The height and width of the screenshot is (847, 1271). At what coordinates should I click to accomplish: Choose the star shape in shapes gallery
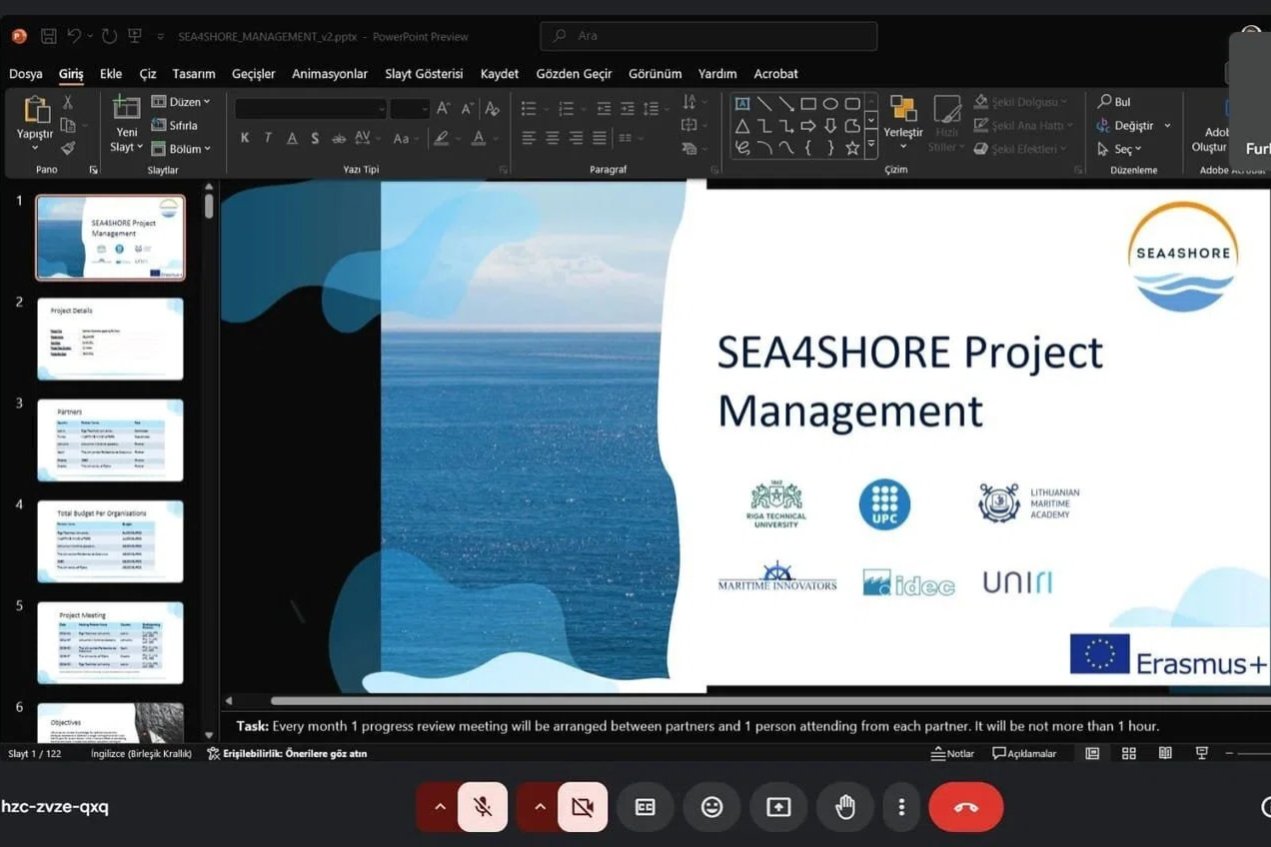[x=852, y=148]
